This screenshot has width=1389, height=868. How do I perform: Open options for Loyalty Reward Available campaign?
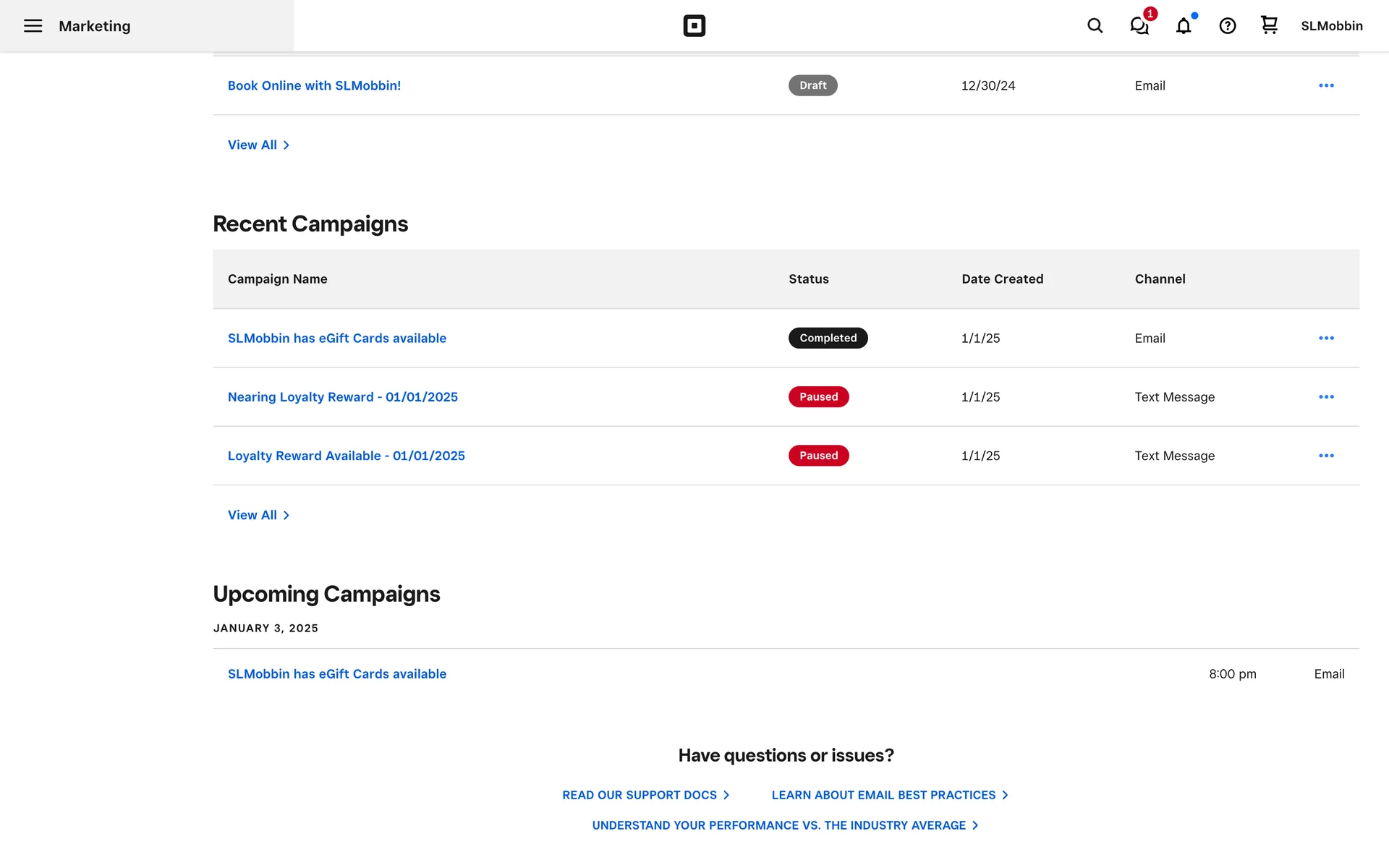(x=1325, y=456)
